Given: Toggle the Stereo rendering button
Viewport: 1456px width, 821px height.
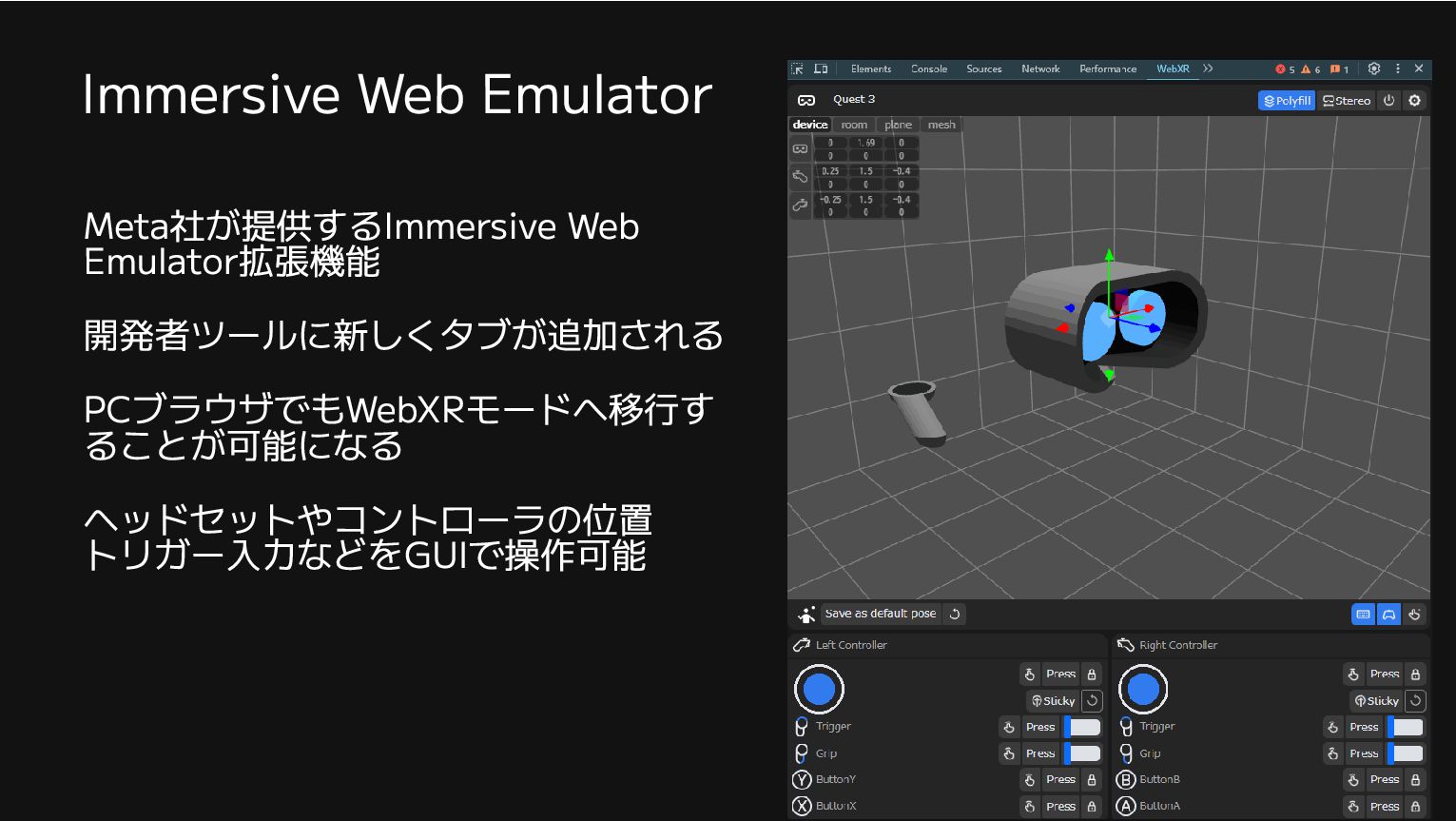Looking at the screenshot, I should [1347, 100].
